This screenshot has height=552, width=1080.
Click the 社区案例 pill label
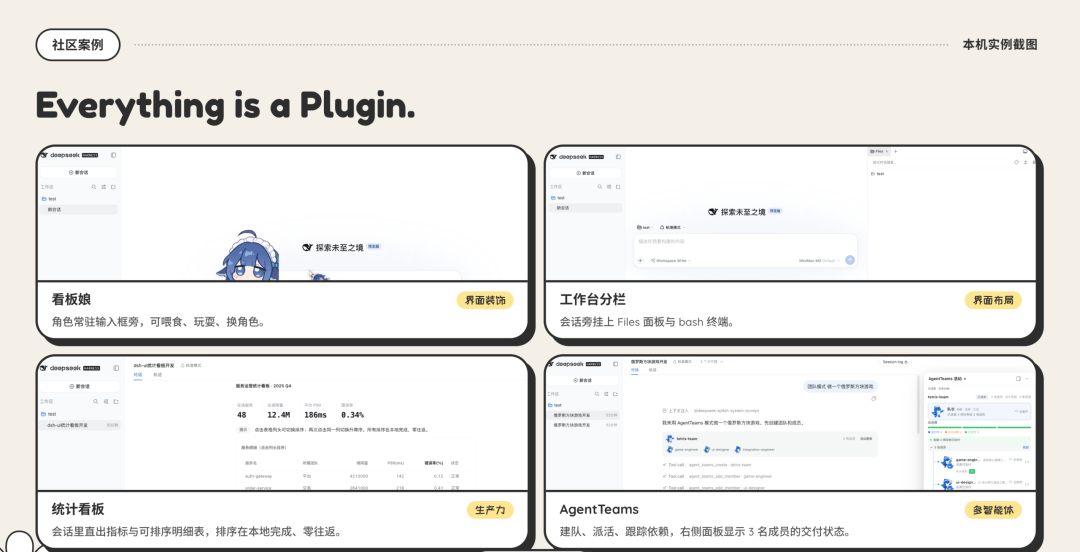point(78,45)
